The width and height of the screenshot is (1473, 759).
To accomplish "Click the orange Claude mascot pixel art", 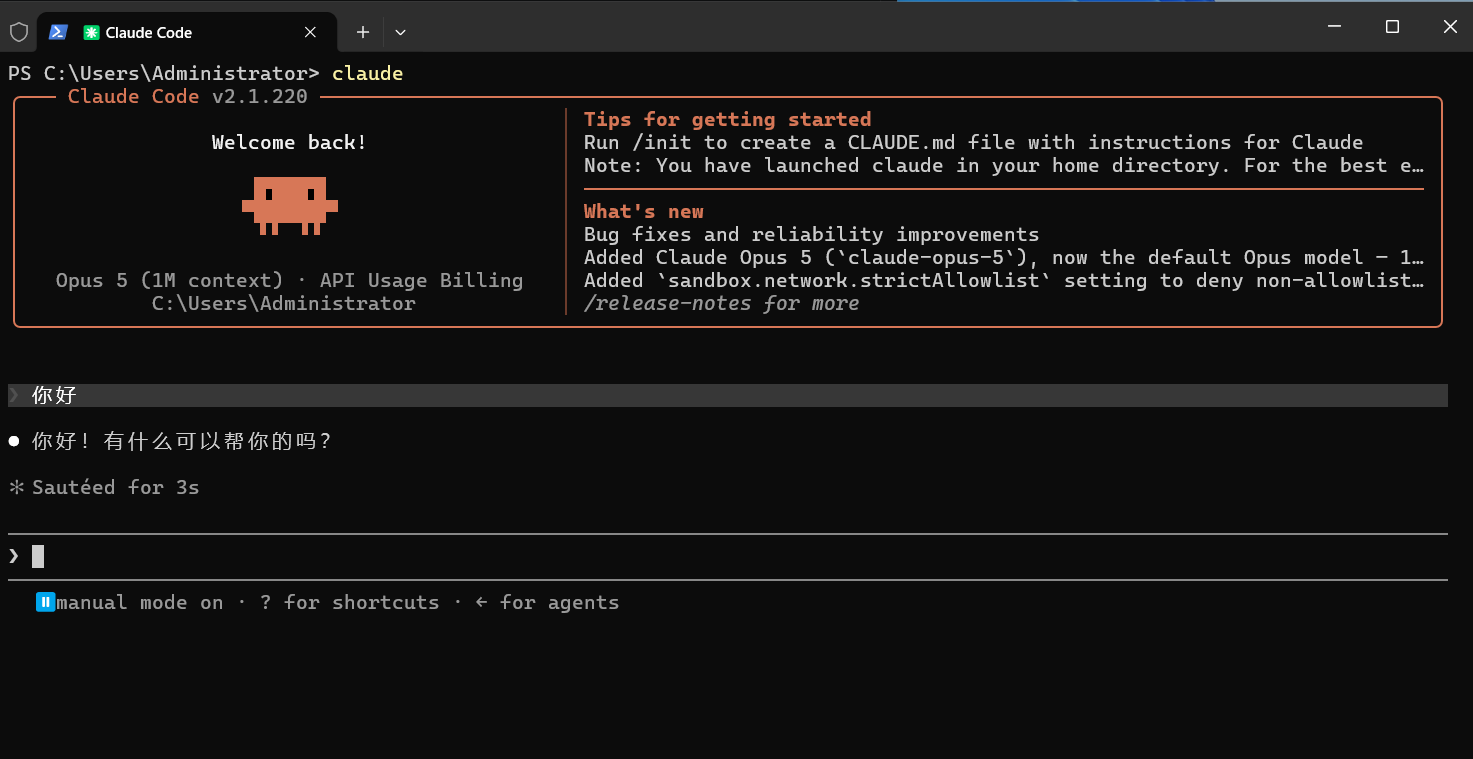I will (290, 206).
